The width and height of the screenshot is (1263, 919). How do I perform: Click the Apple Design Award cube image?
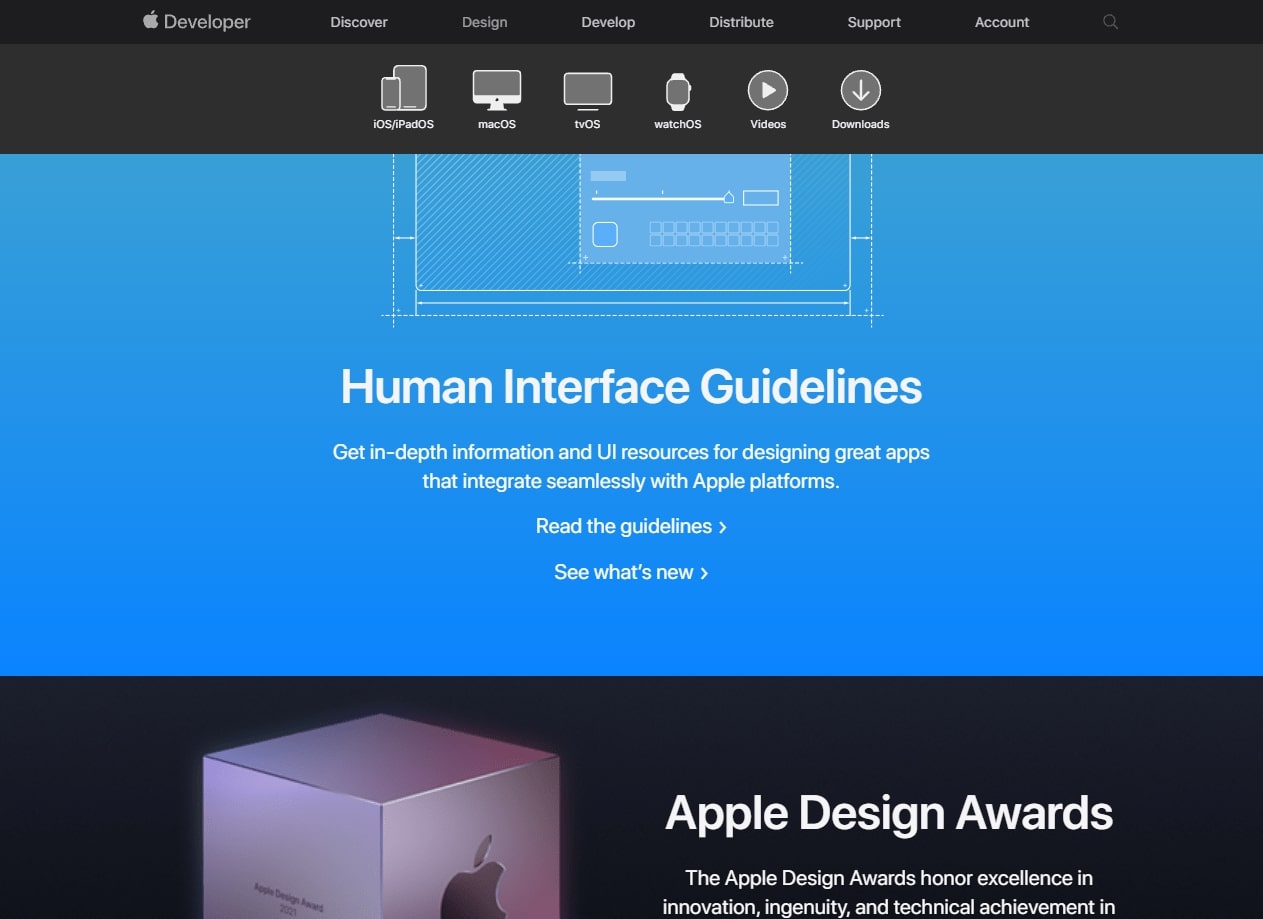pyautogui.click(x=382, y=817)
